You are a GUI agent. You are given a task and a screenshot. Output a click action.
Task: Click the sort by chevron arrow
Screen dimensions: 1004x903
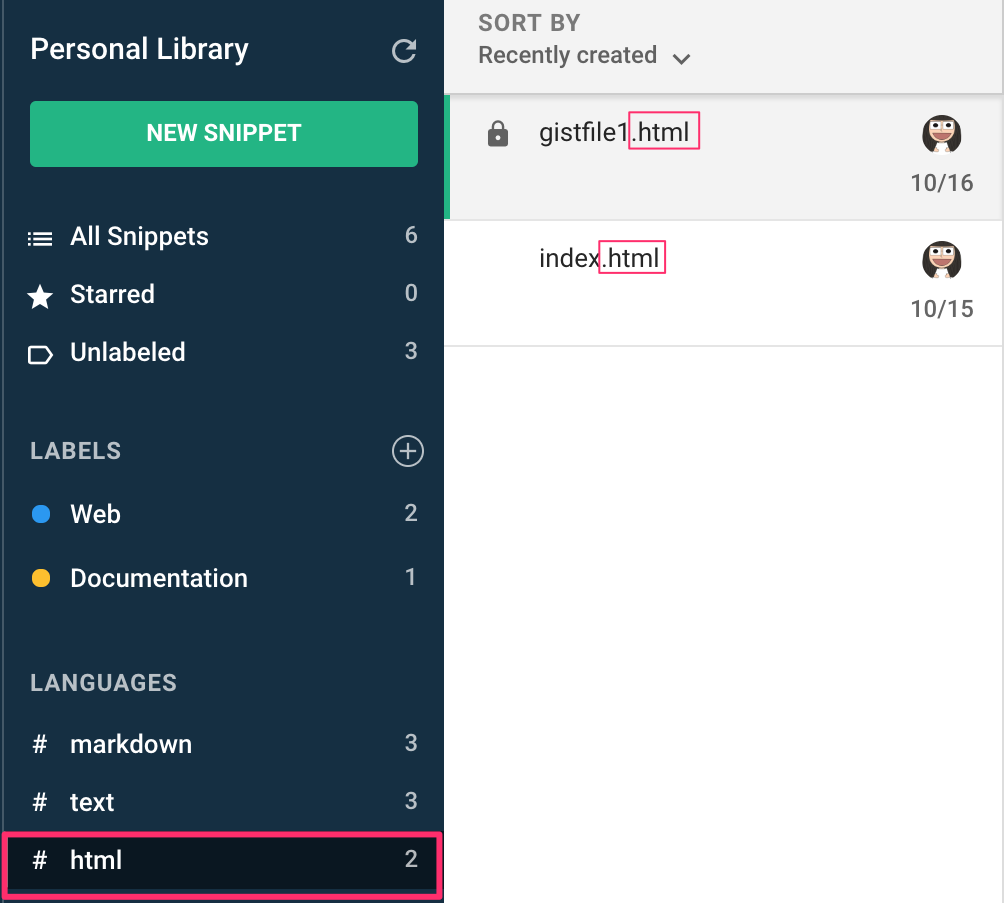click(x=682, y=58)
